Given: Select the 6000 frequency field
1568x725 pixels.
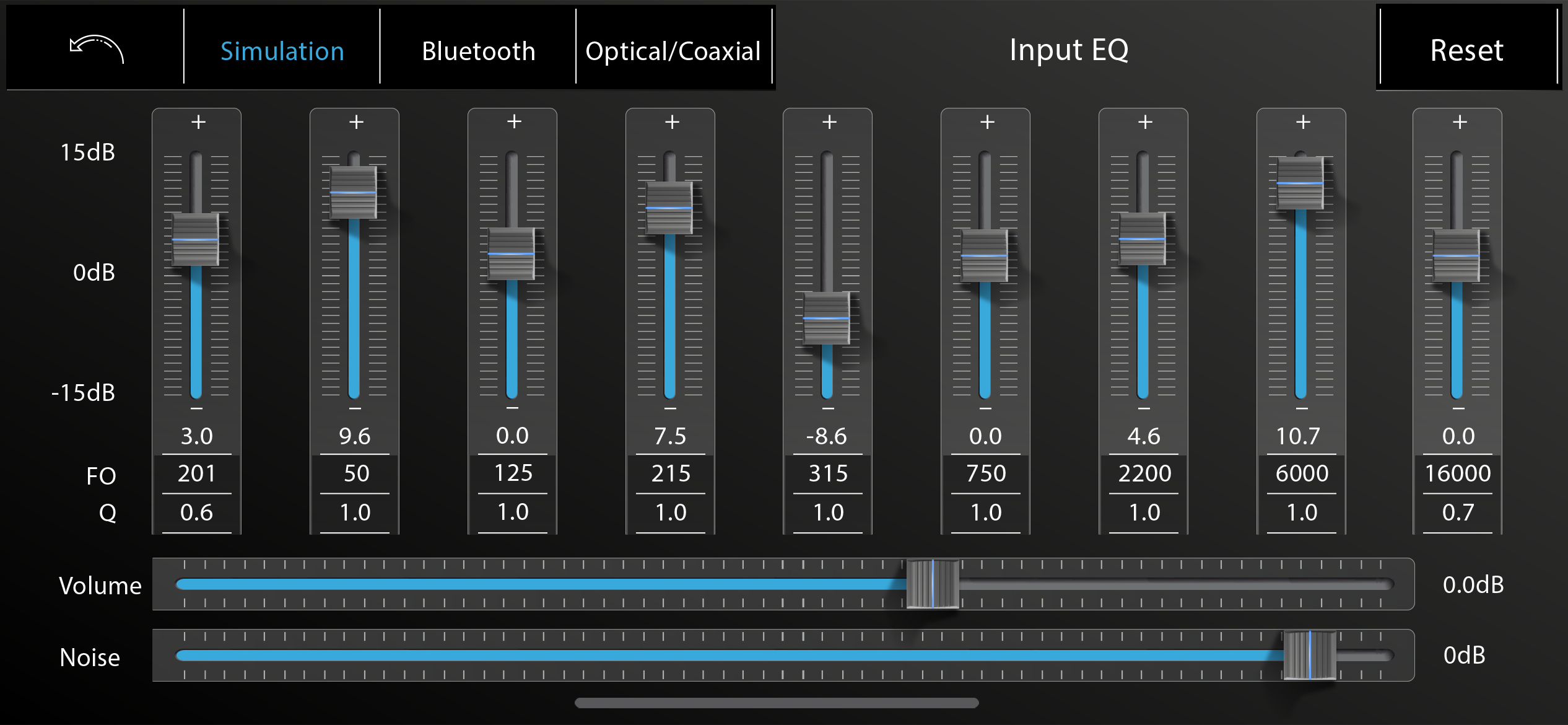Looking at the screenshot, I should tap(1302, 473).
